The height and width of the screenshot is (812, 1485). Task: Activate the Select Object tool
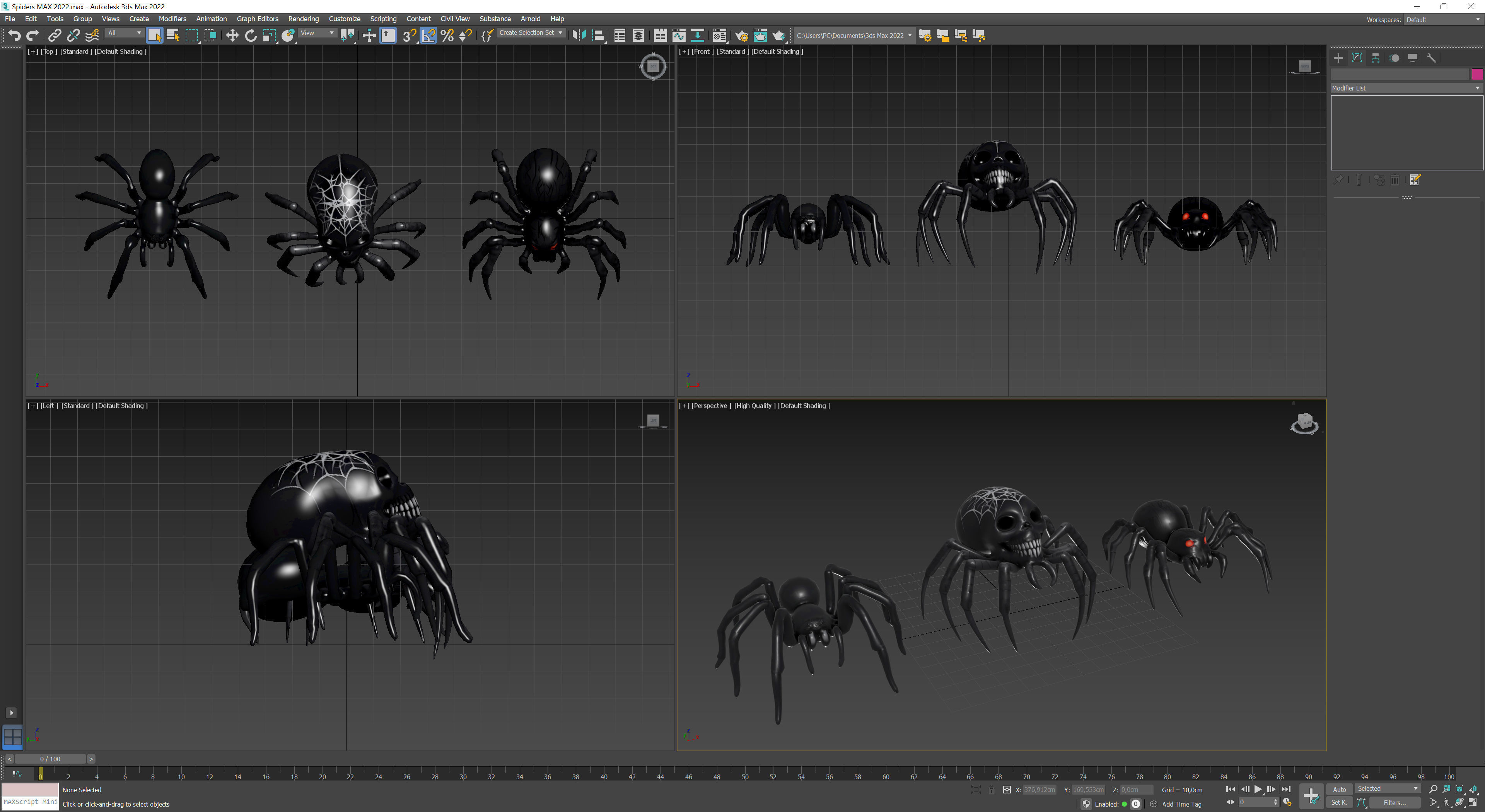(x=155, y=36)
